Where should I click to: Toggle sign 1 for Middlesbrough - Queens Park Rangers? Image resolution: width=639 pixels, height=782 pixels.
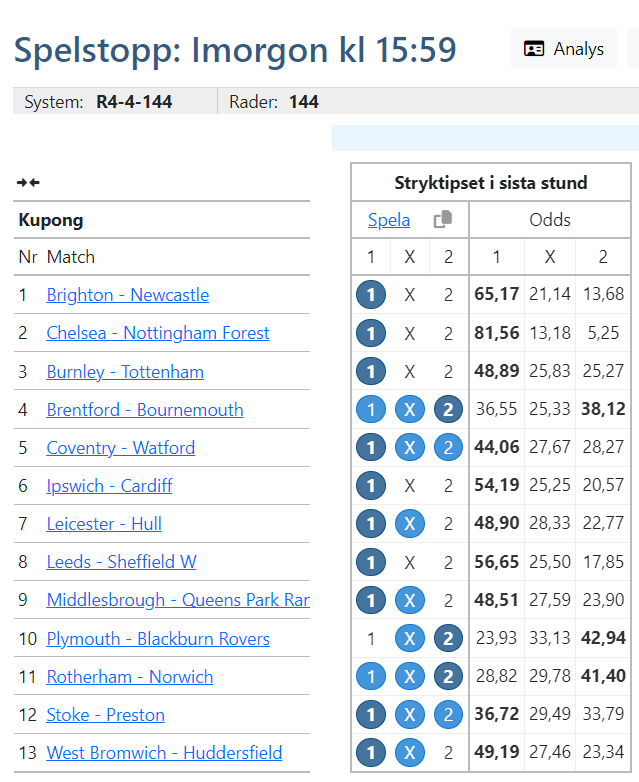point(371,600)
